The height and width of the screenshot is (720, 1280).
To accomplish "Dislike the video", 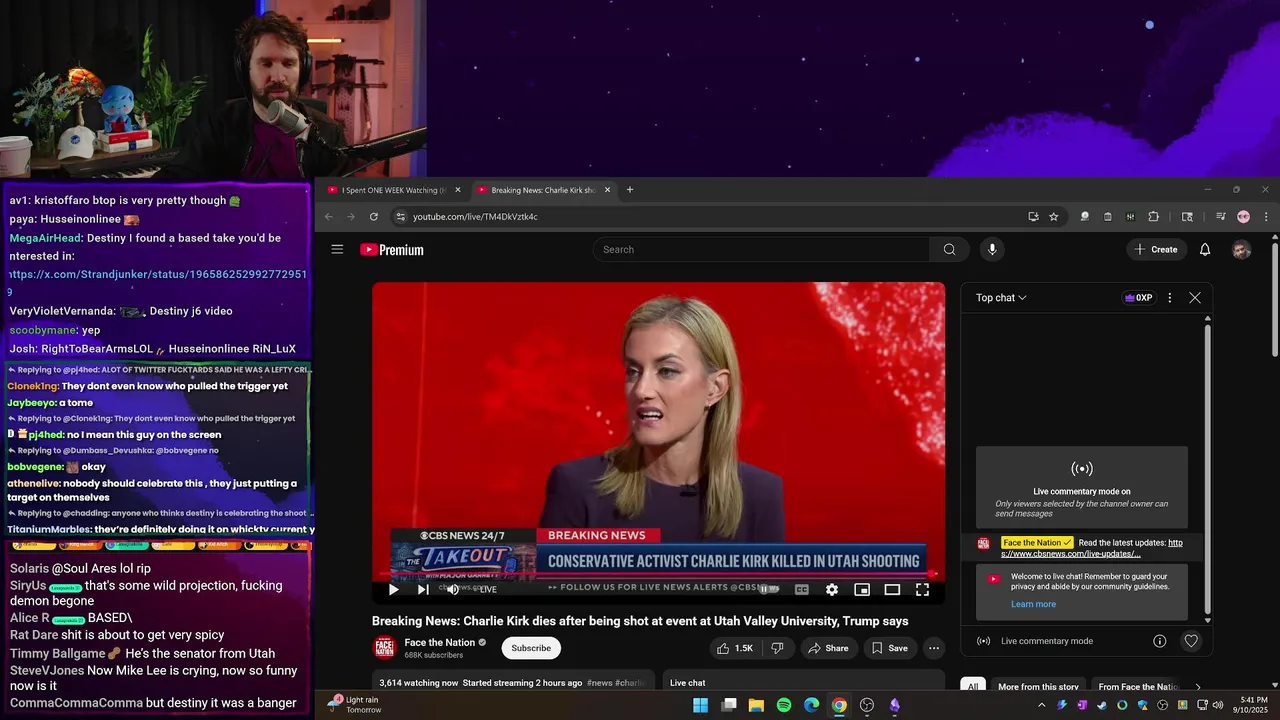I will tap(777, 648).
